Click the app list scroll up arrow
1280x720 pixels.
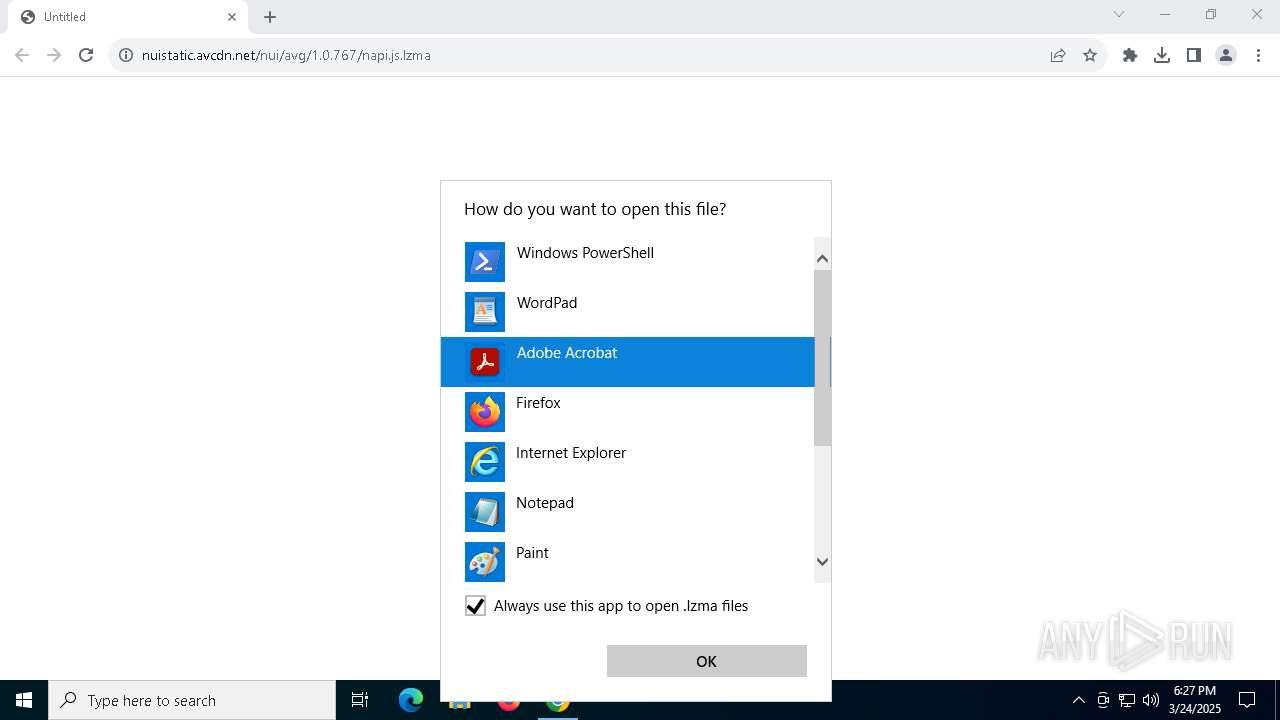(x=822, y=258)
